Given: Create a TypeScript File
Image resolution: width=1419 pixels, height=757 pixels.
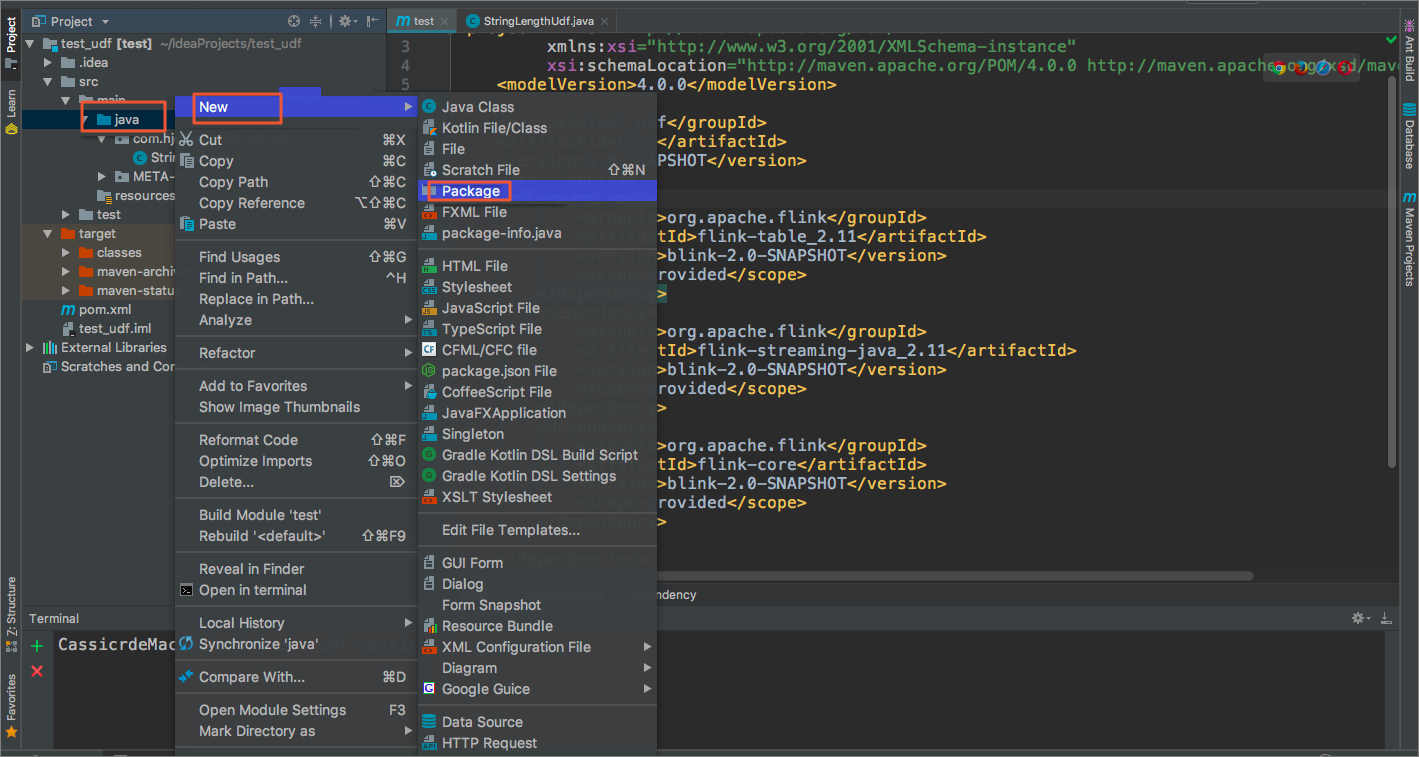Looking at the screenshot, I should point(536,329).
